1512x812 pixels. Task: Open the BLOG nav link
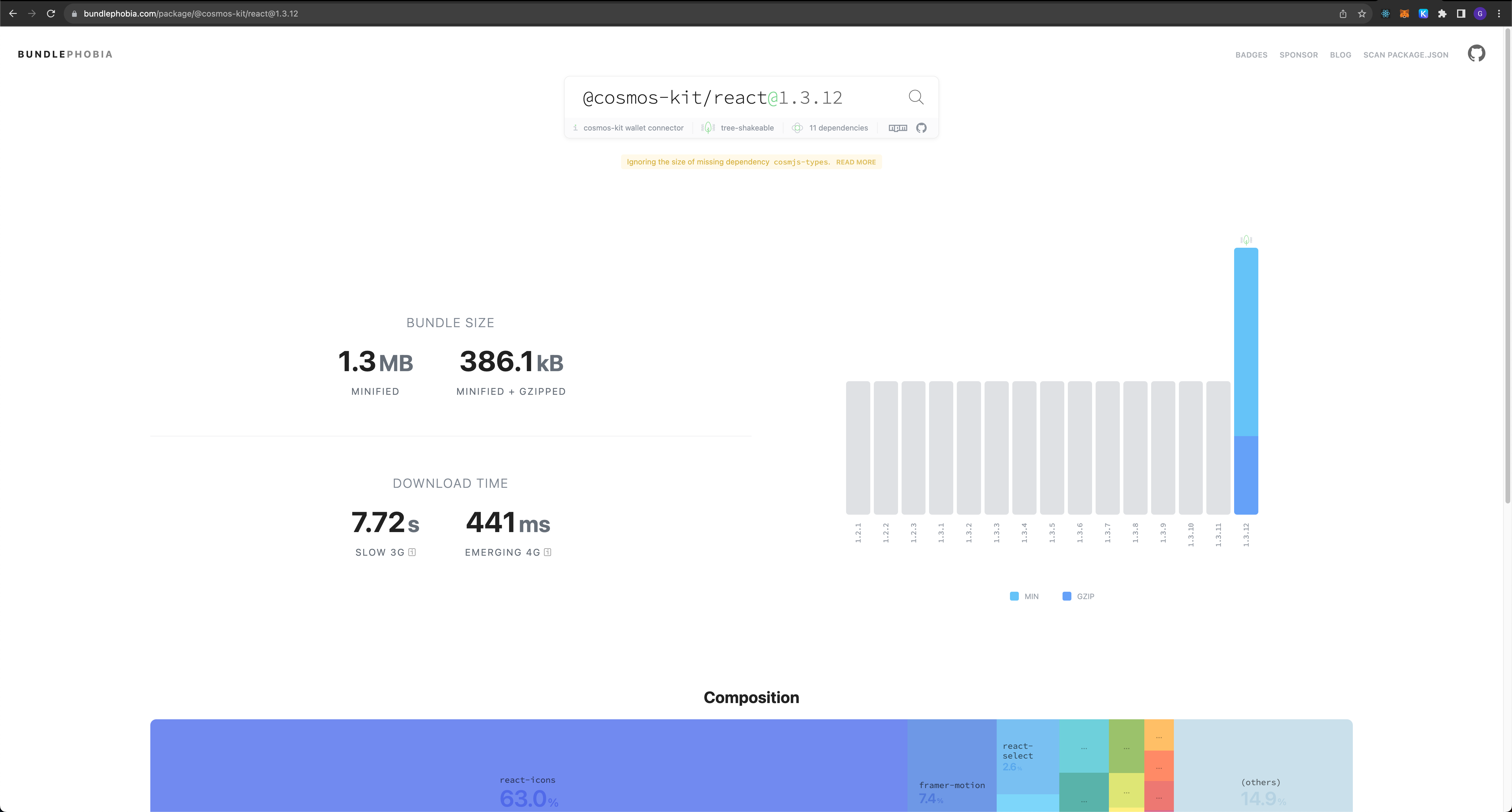[1340, 55]
